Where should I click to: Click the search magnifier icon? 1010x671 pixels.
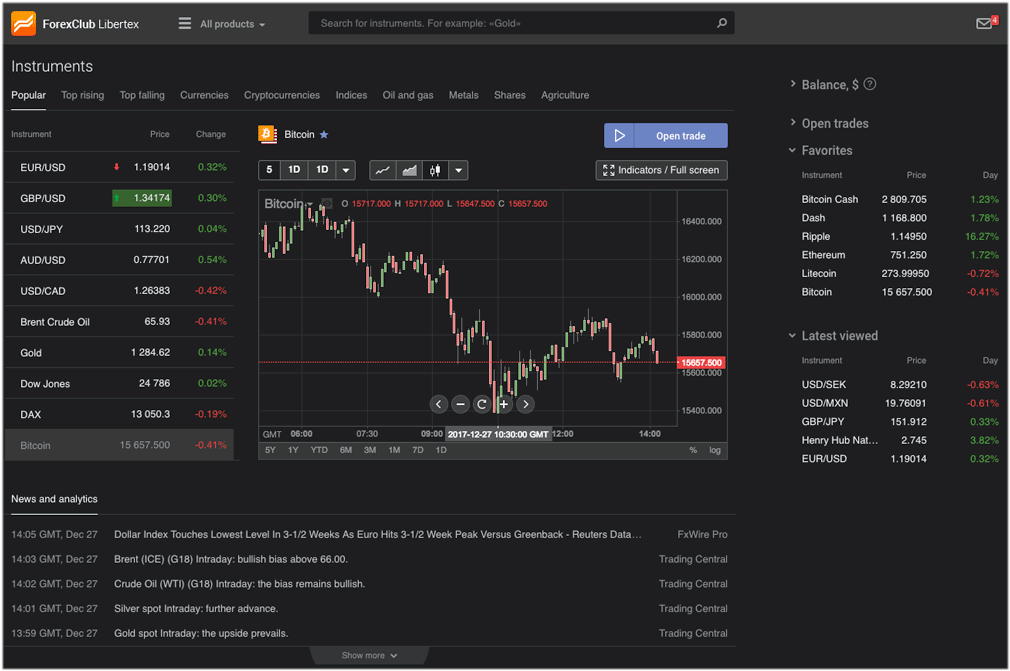721,23
